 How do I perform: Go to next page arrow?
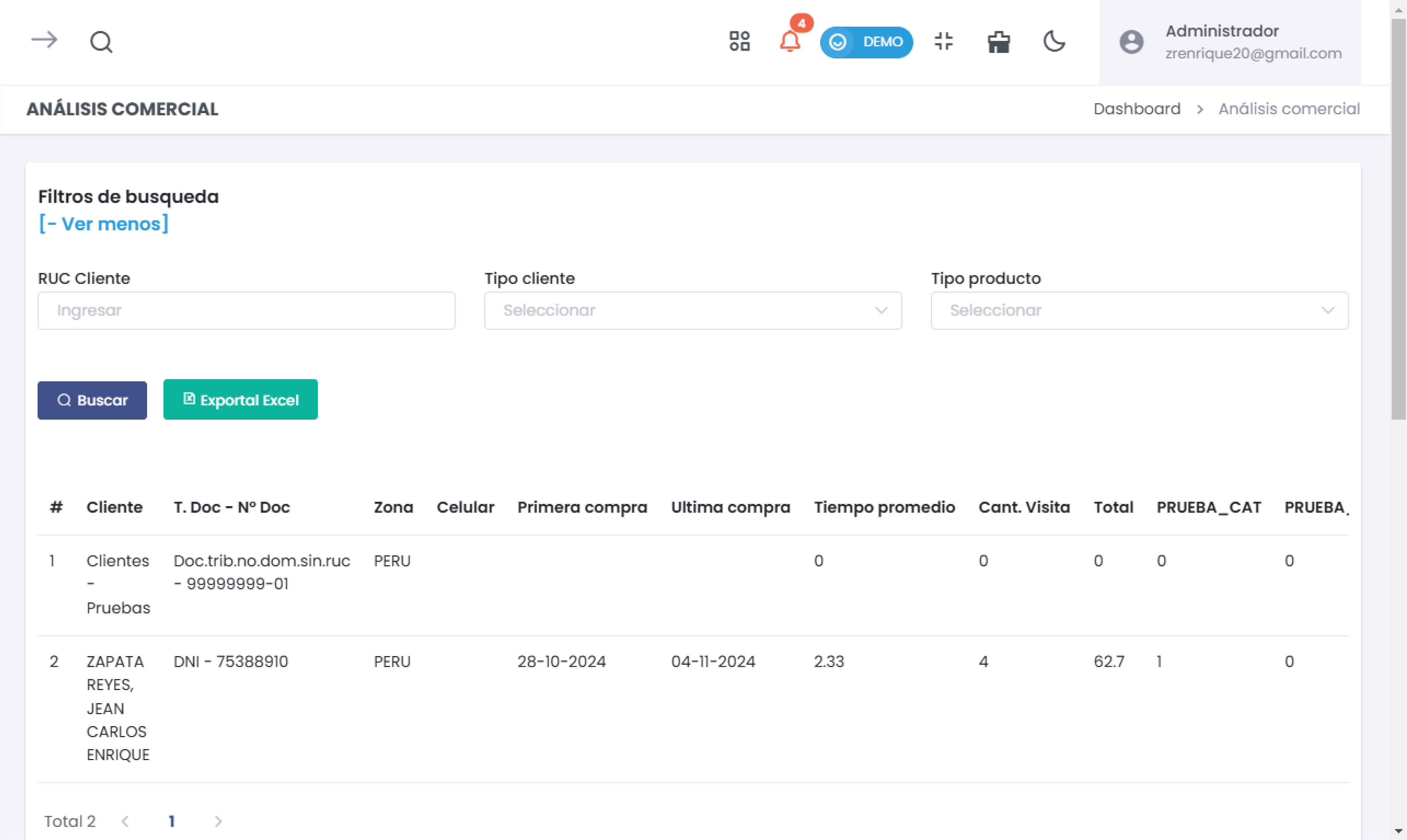click(218, 821)
